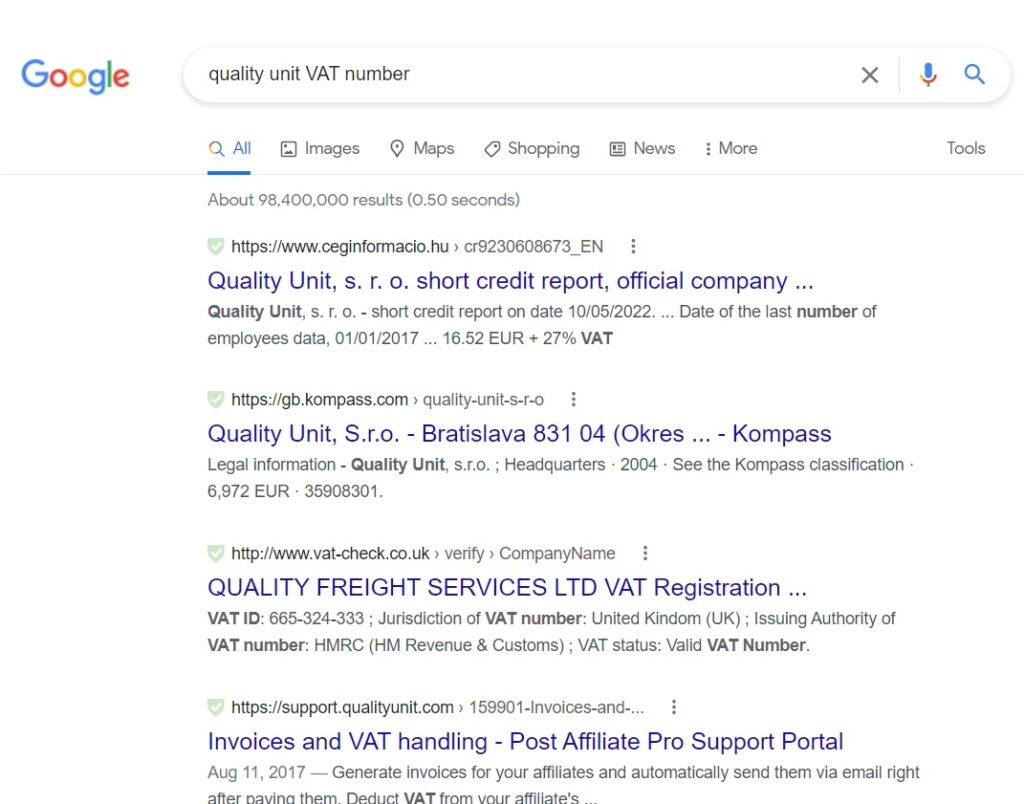
Task: Click the green verified icon beside ceginformacio.hu
Action: click(215, 246)
